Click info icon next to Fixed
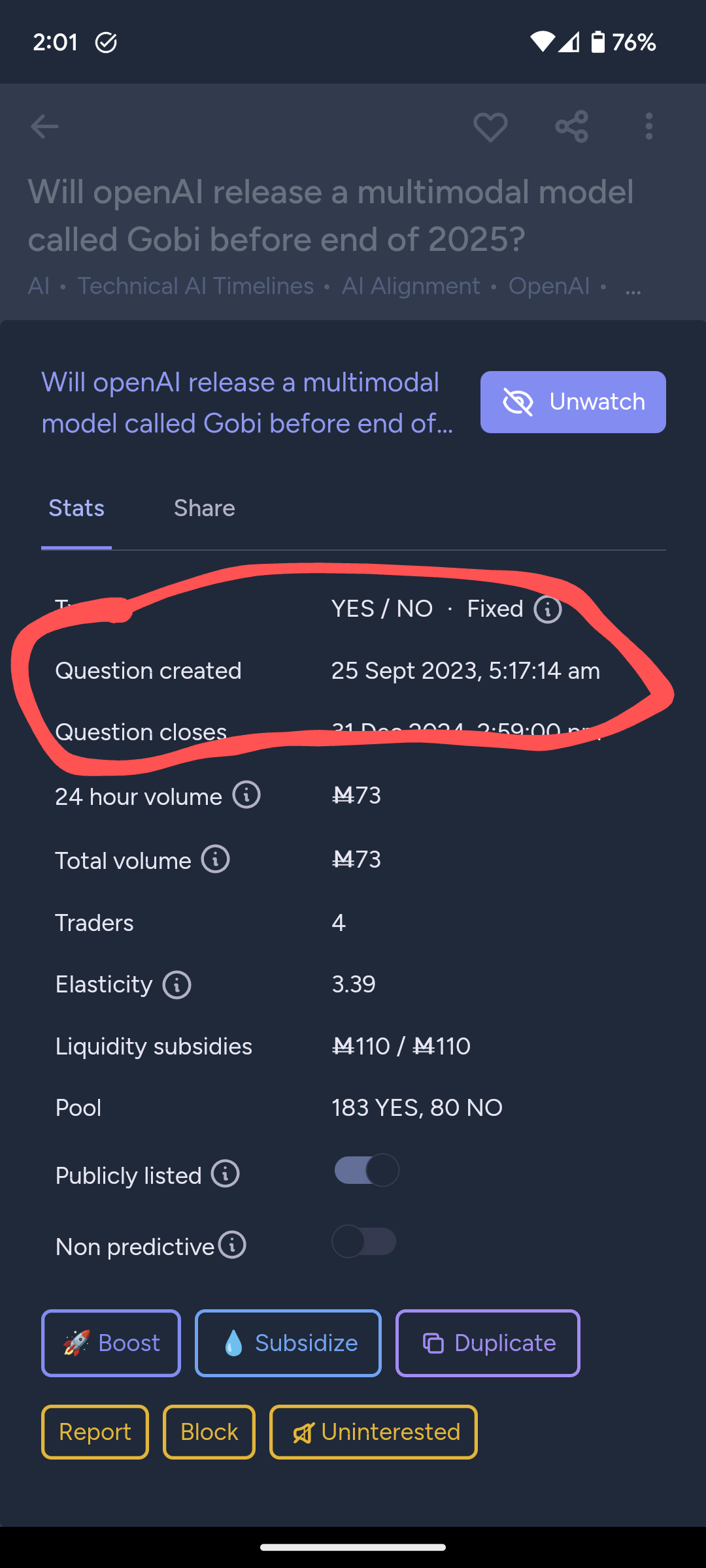Screen dimensions: 706x1568 point(548,610)
